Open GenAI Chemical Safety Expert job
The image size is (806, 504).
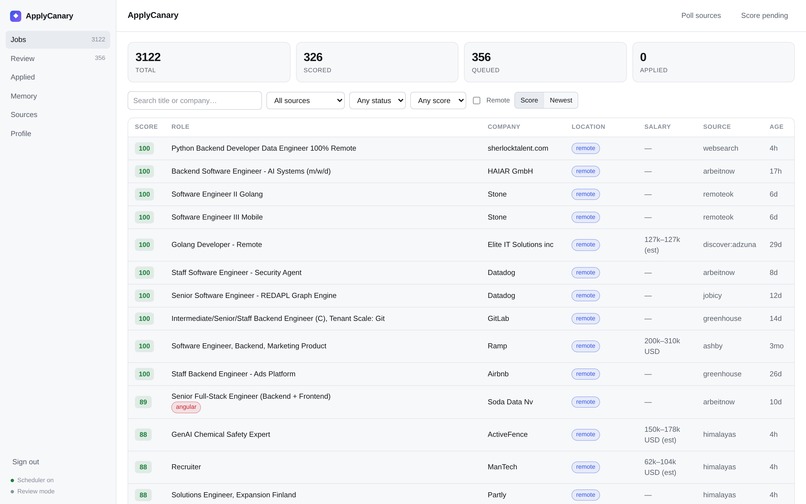tap(221, 435)
